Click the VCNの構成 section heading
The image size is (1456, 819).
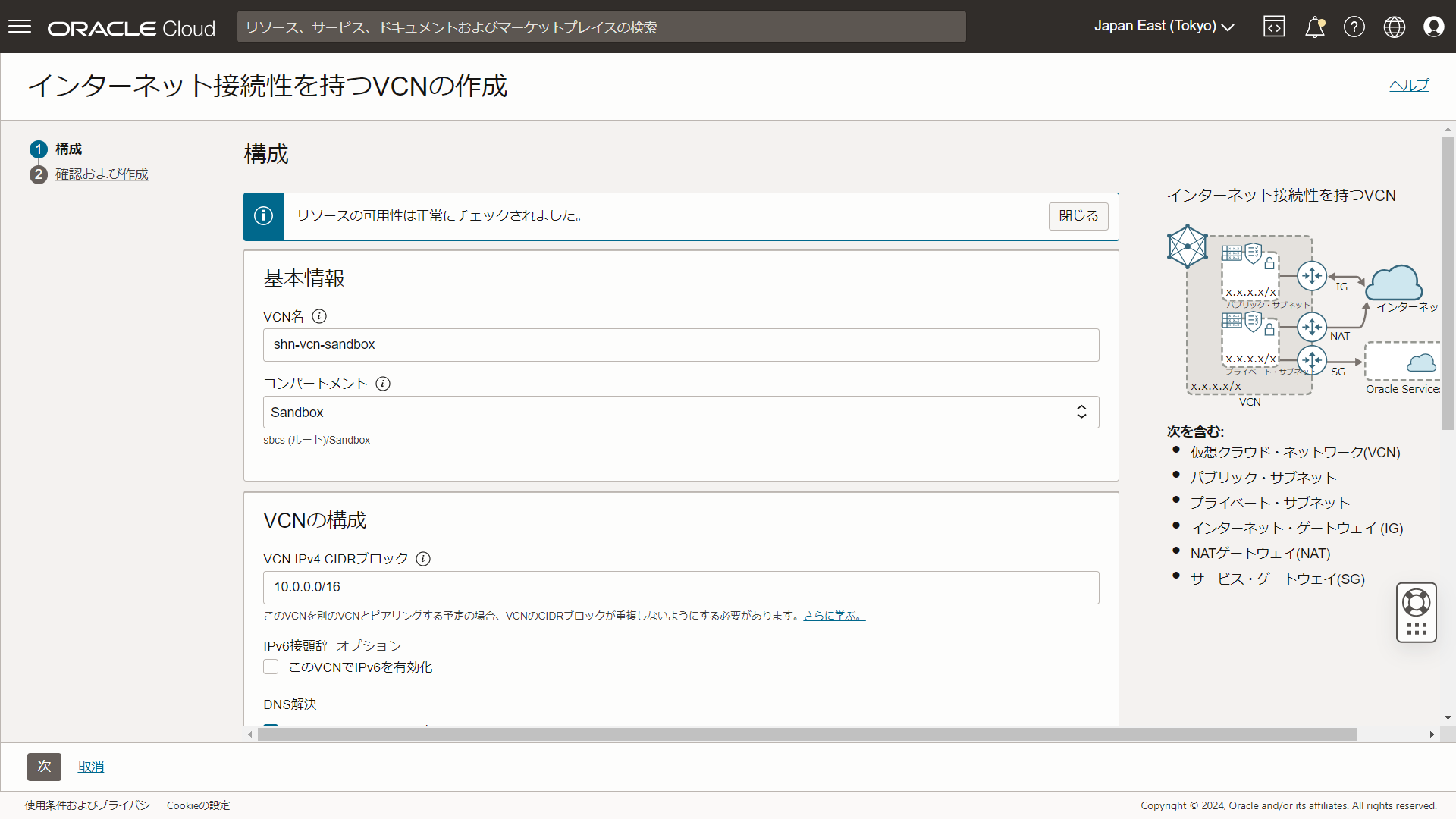pyautogui.click(x=315, y=520)
